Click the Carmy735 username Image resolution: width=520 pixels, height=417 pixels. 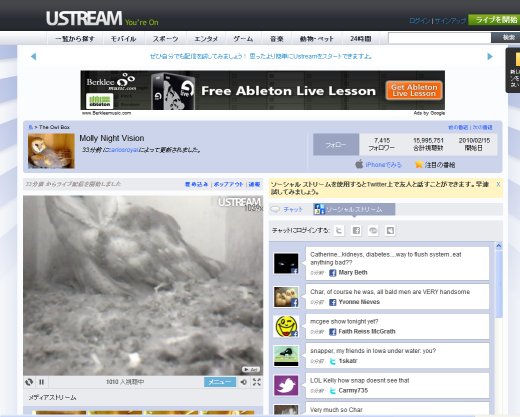[353, 390]
